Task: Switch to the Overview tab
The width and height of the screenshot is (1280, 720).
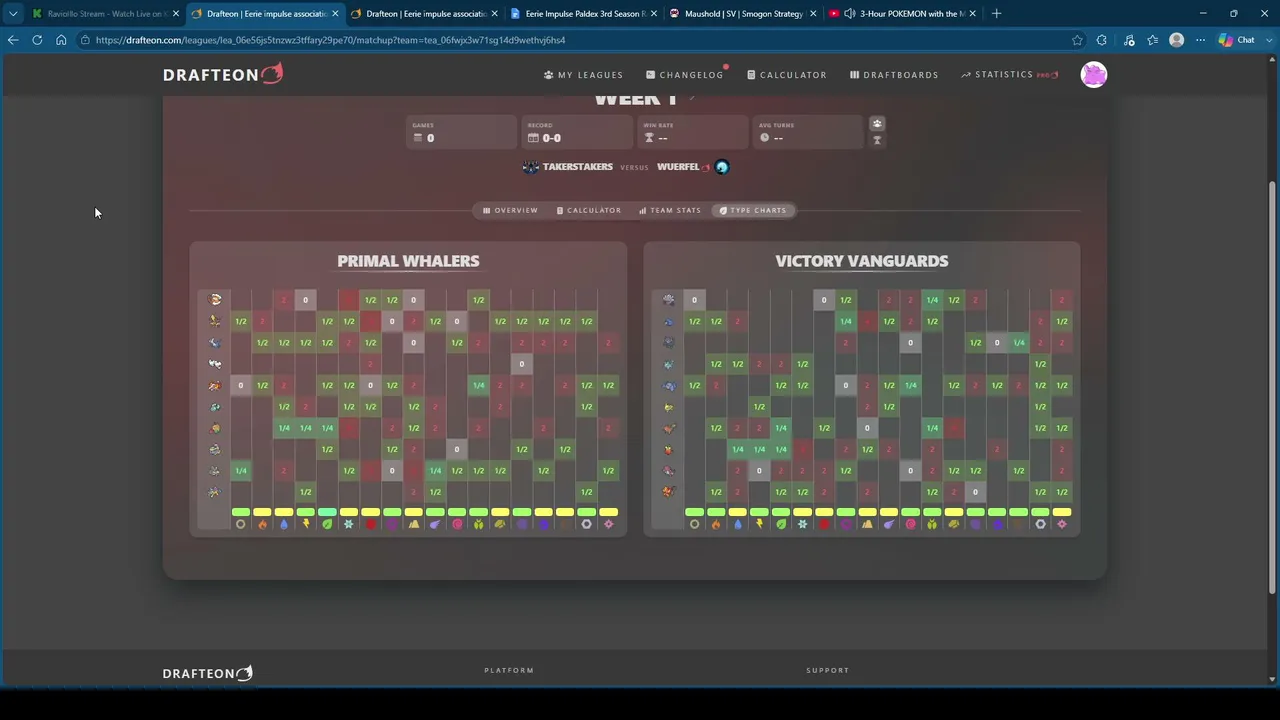Action: coord(510,210)
